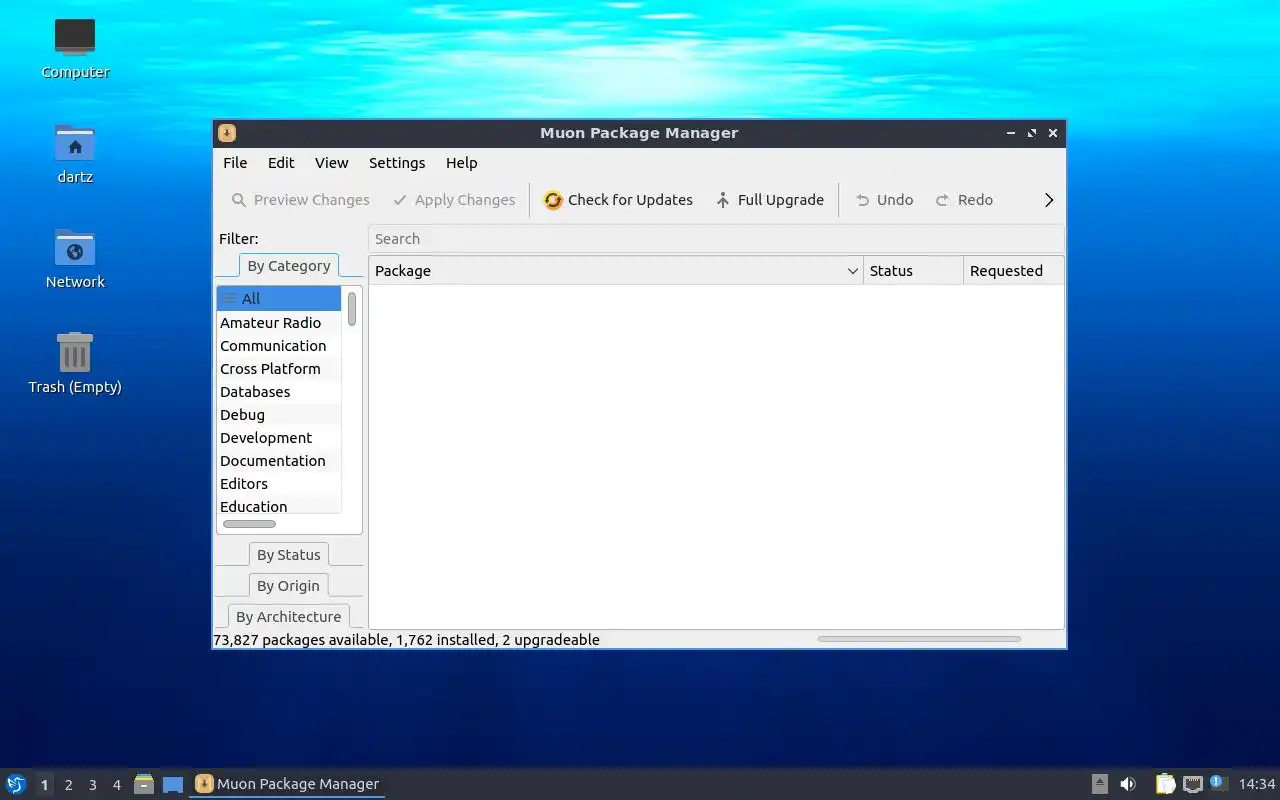Image resolution: width=1280 pixels, height=800 pixels.
Task: Switch to workspace 4
Action: pos(116,785)
